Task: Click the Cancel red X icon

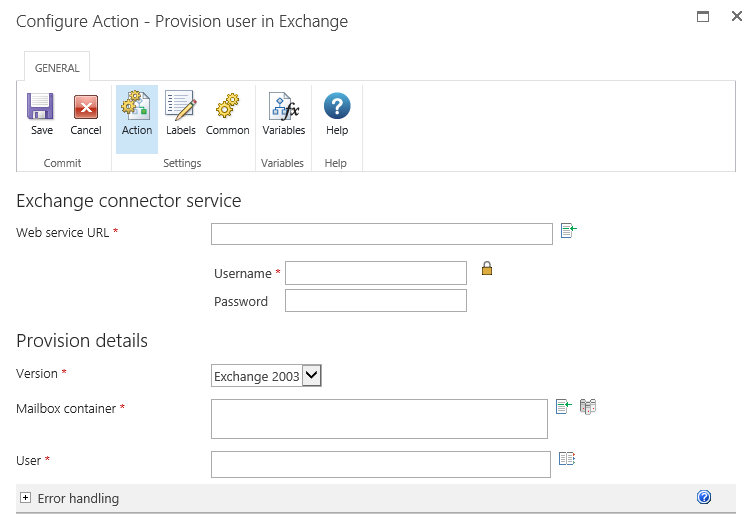Action: [x=86, y=108]
